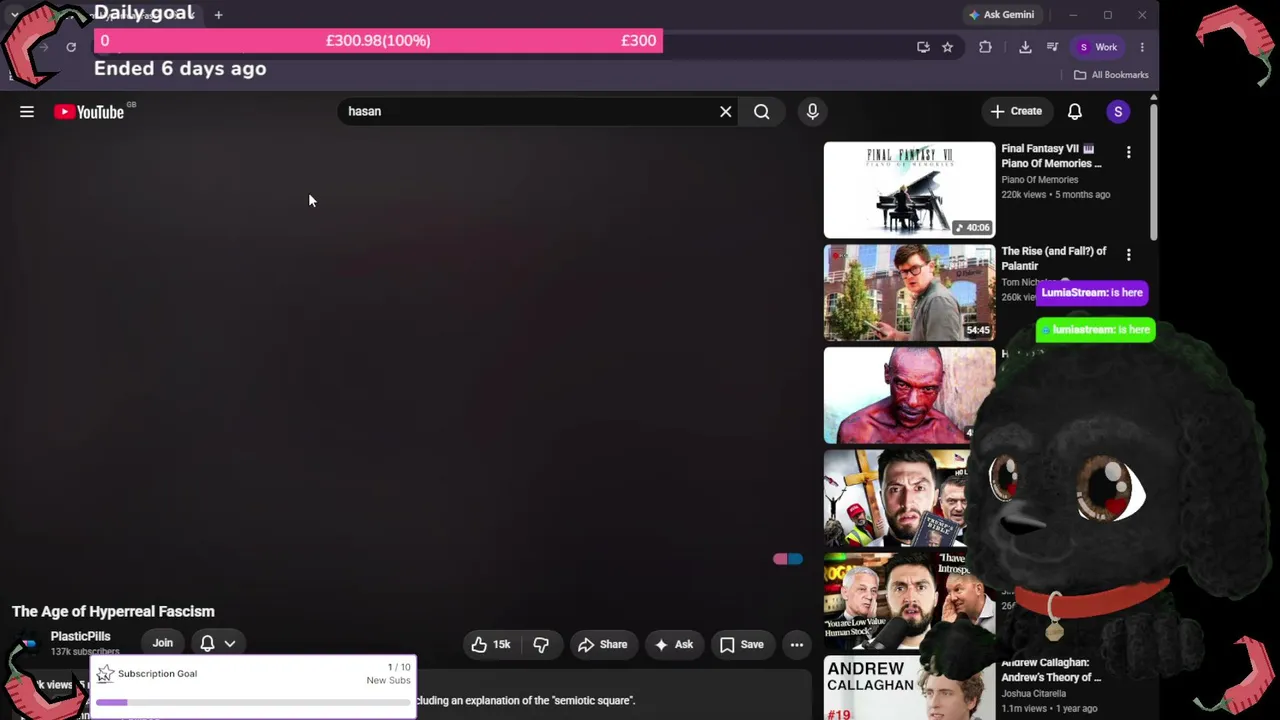The image size is (1280, 720).
Task: Click Piano Of Memories channel name
Action: pos(1040,180)
